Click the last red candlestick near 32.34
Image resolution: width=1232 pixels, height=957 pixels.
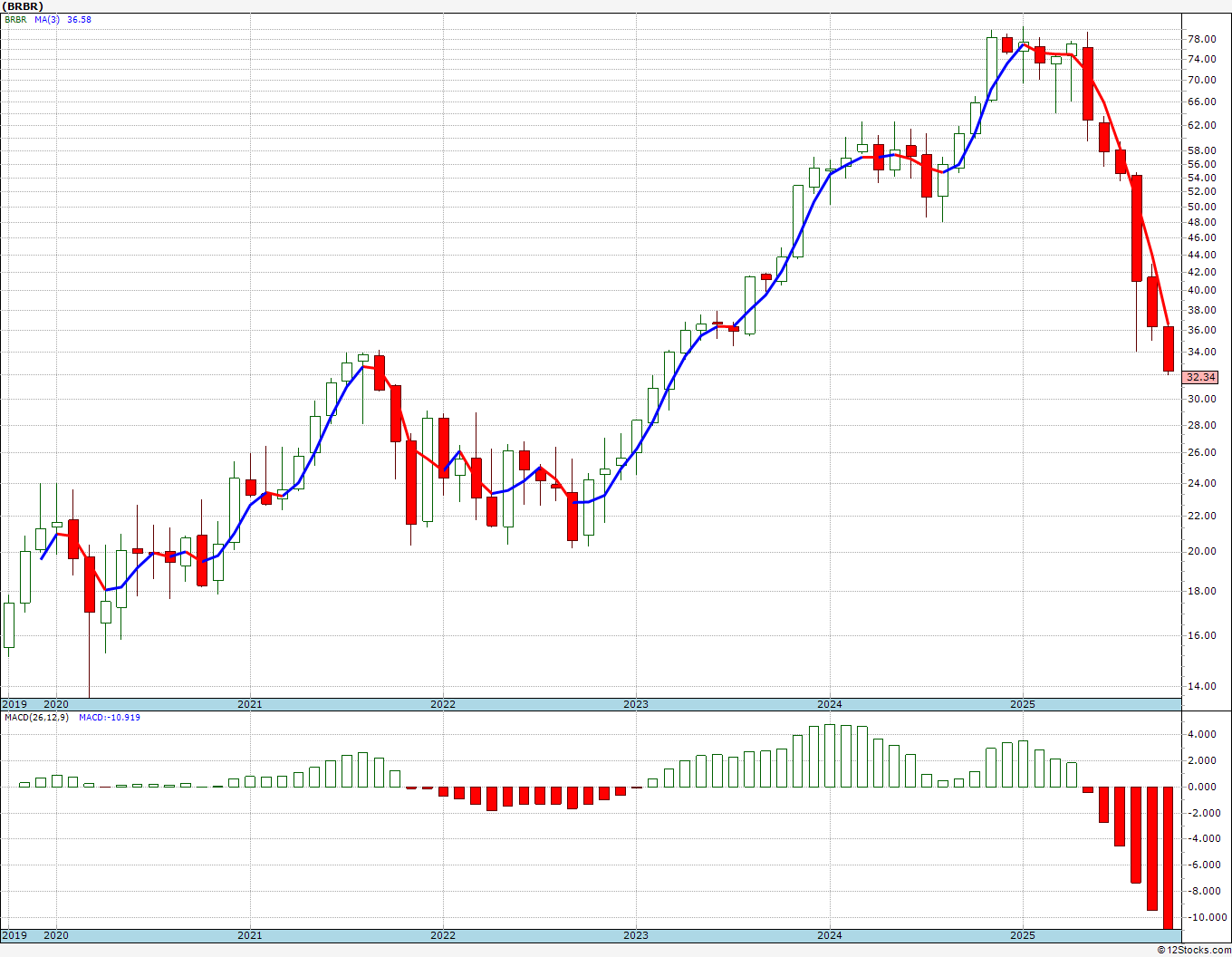(1169, 348)
